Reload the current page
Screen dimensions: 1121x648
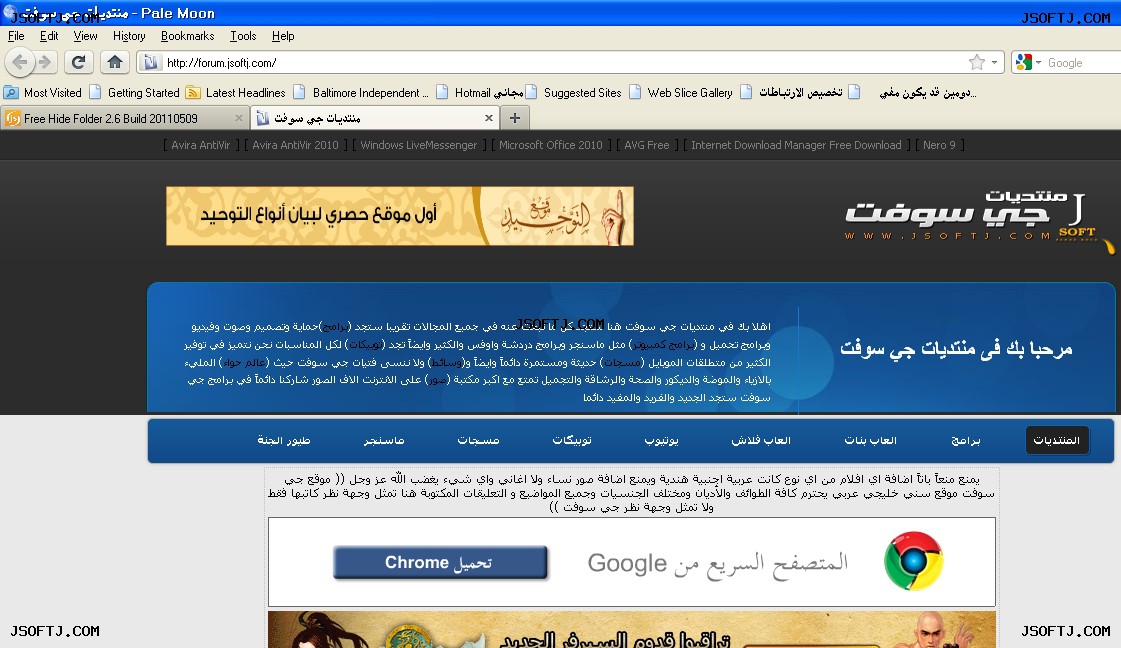(79, 62)
